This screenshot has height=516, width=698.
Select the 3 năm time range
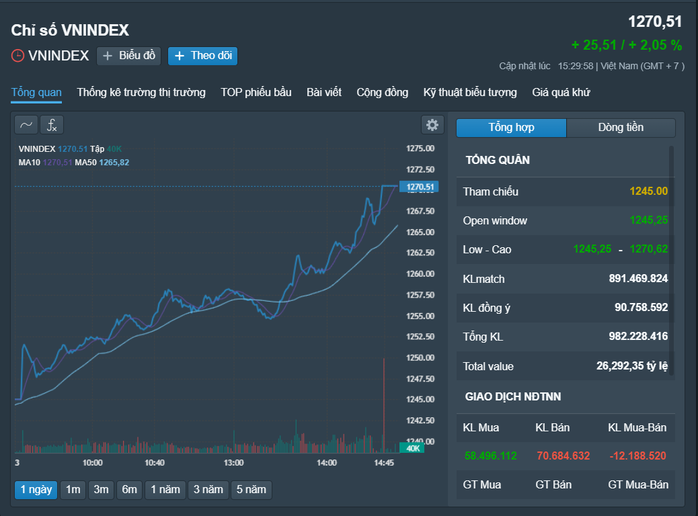tap(208, 490)
